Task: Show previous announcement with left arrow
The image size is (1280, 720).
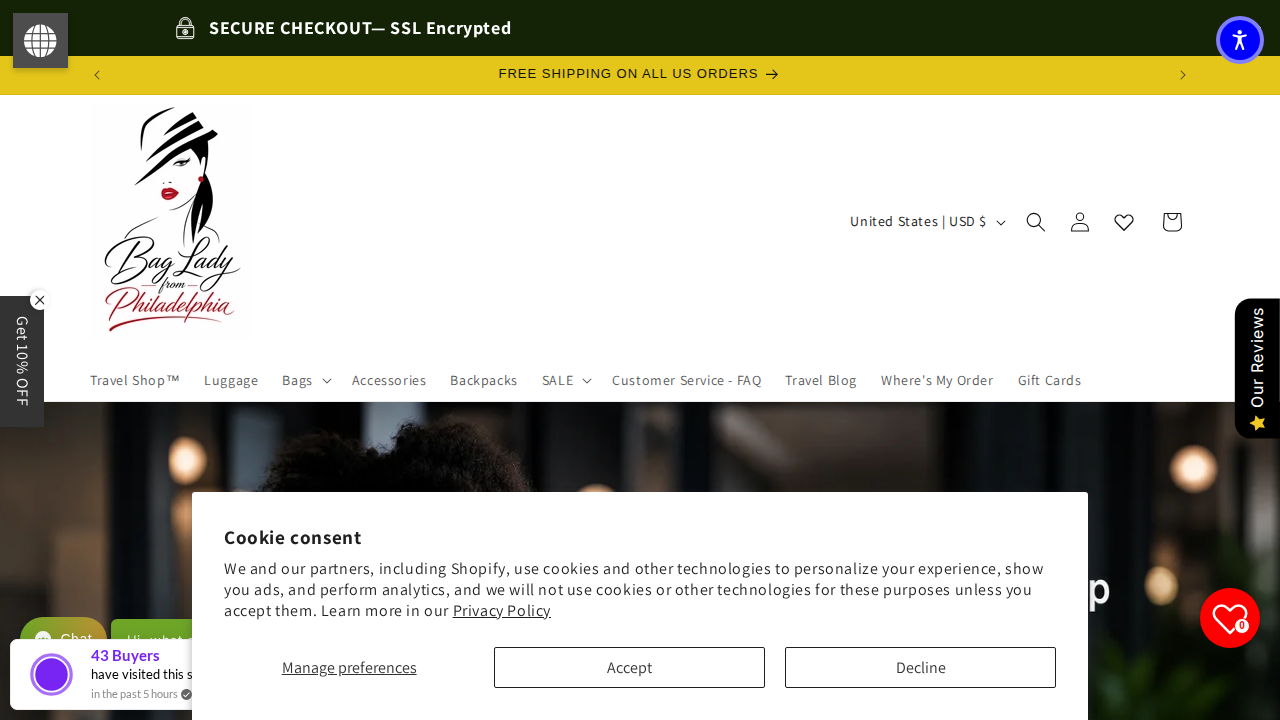Action: [97, 75]
